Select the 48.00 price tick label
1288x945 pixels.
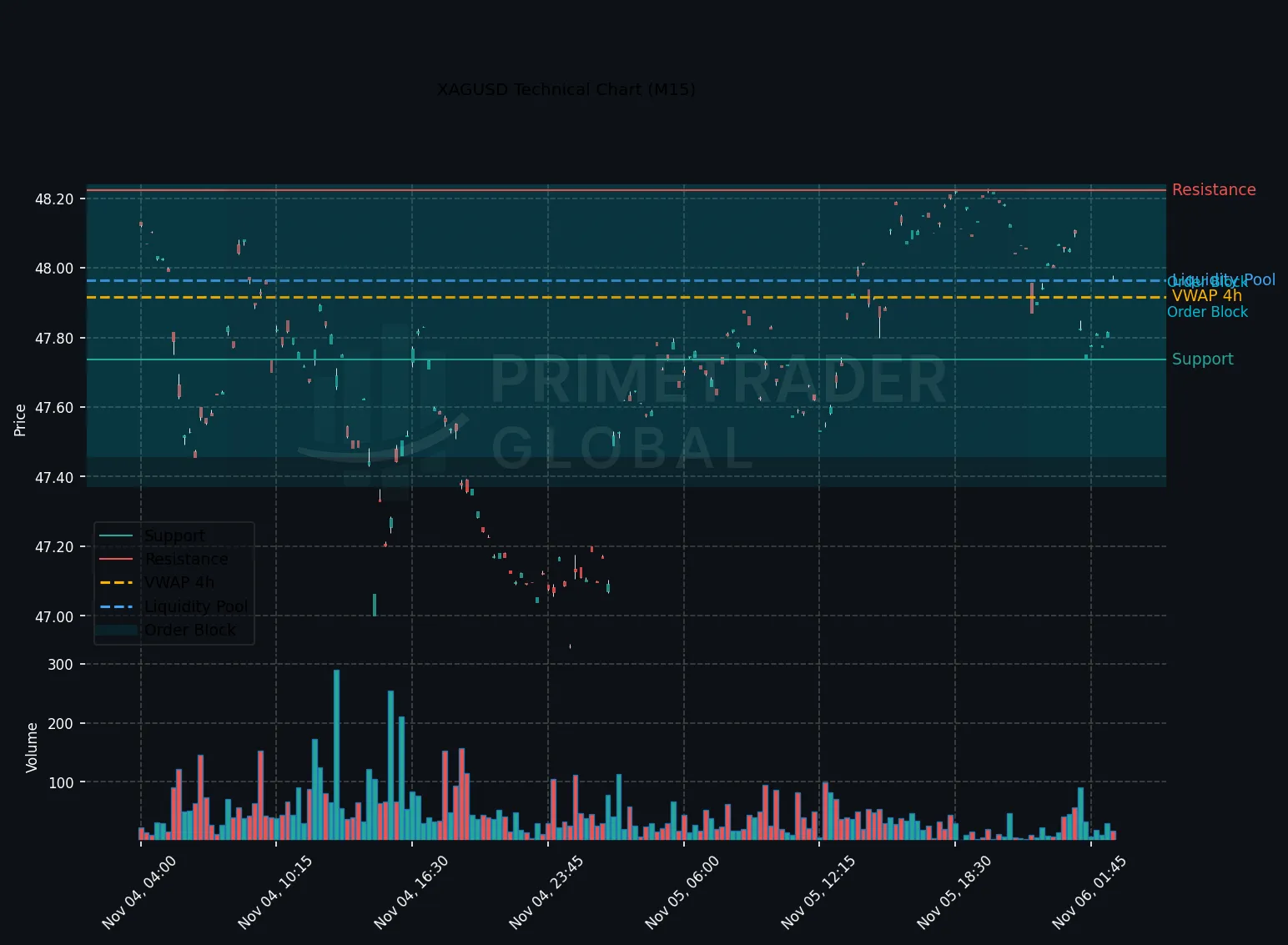point(54,269)
